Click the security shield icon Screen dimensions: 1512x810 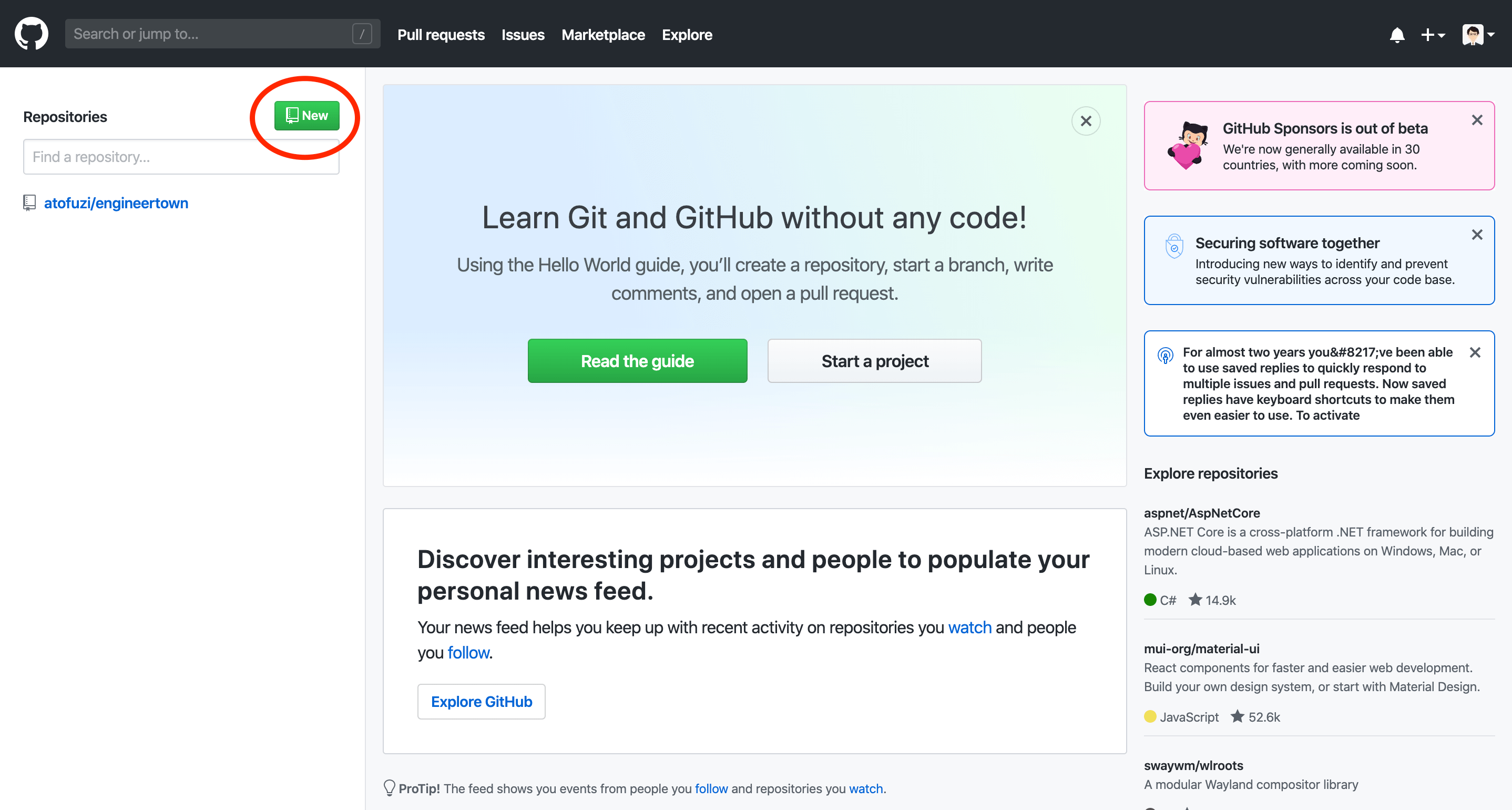(1174, 246)
